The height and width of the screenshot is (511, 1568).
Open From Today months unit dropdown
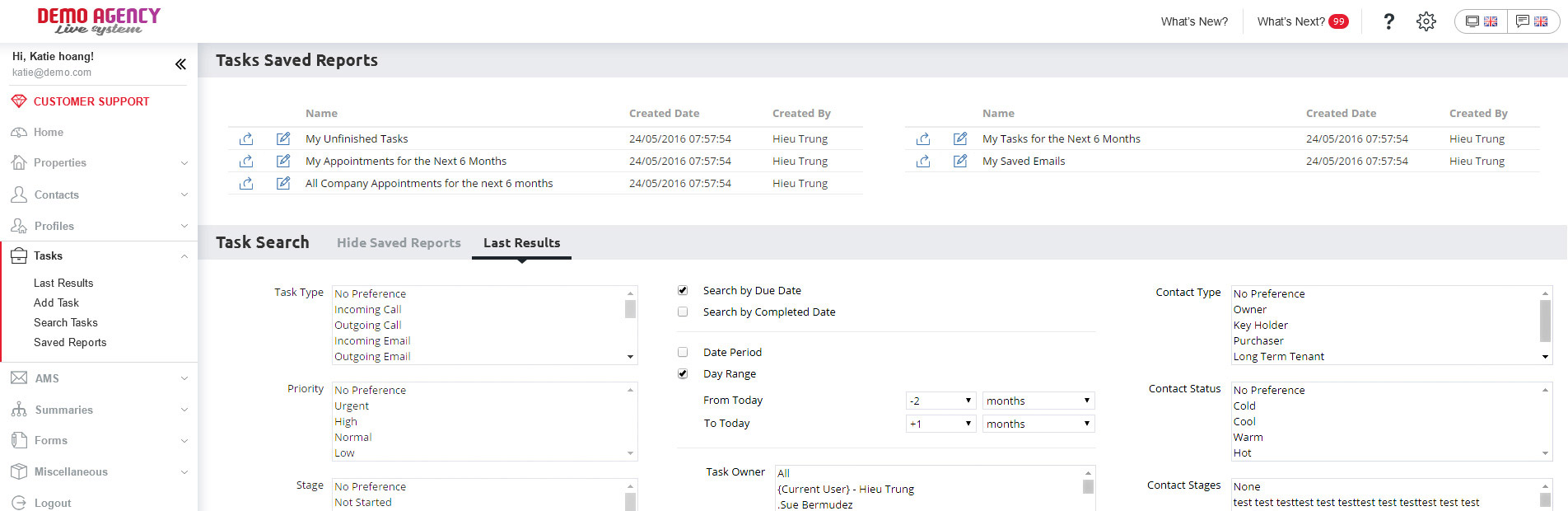coord(1038,401)
